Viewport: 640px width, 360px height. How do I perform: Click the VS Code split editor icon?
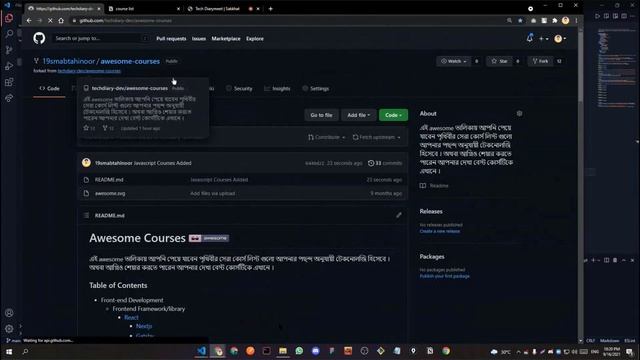click(x=624, y=16)
